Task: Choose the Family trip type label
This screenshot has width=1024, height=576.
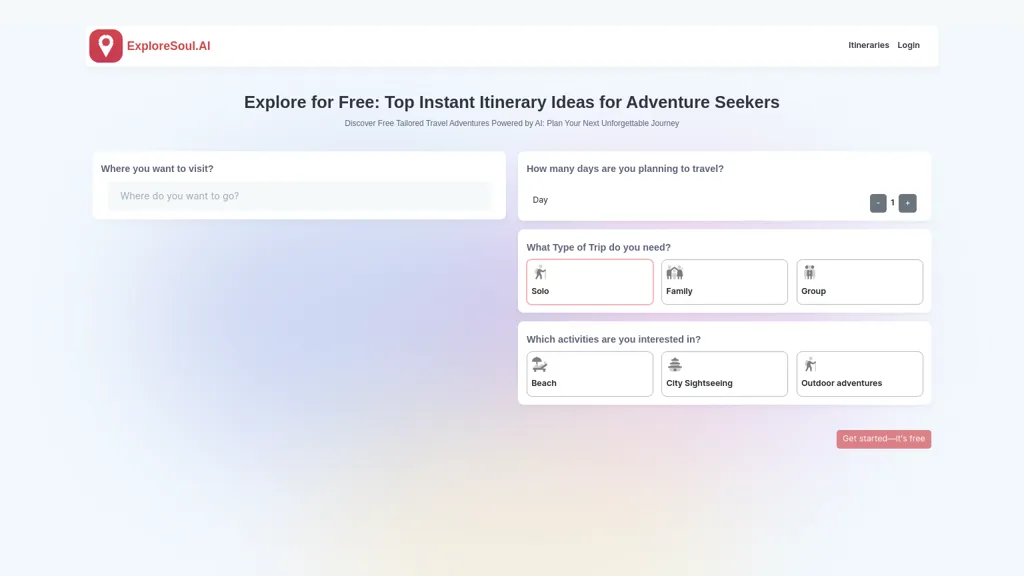Action: point(679,291)
